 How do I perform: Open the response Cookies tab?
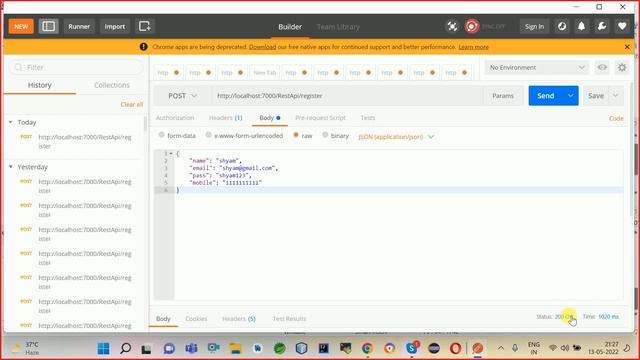[x=196, y=318]
